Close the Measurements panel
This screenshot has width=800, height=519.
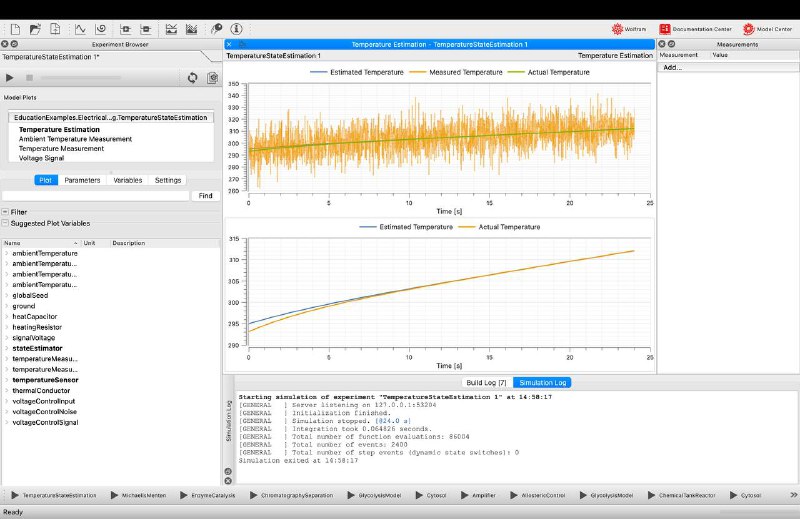[x=662, y=44]
